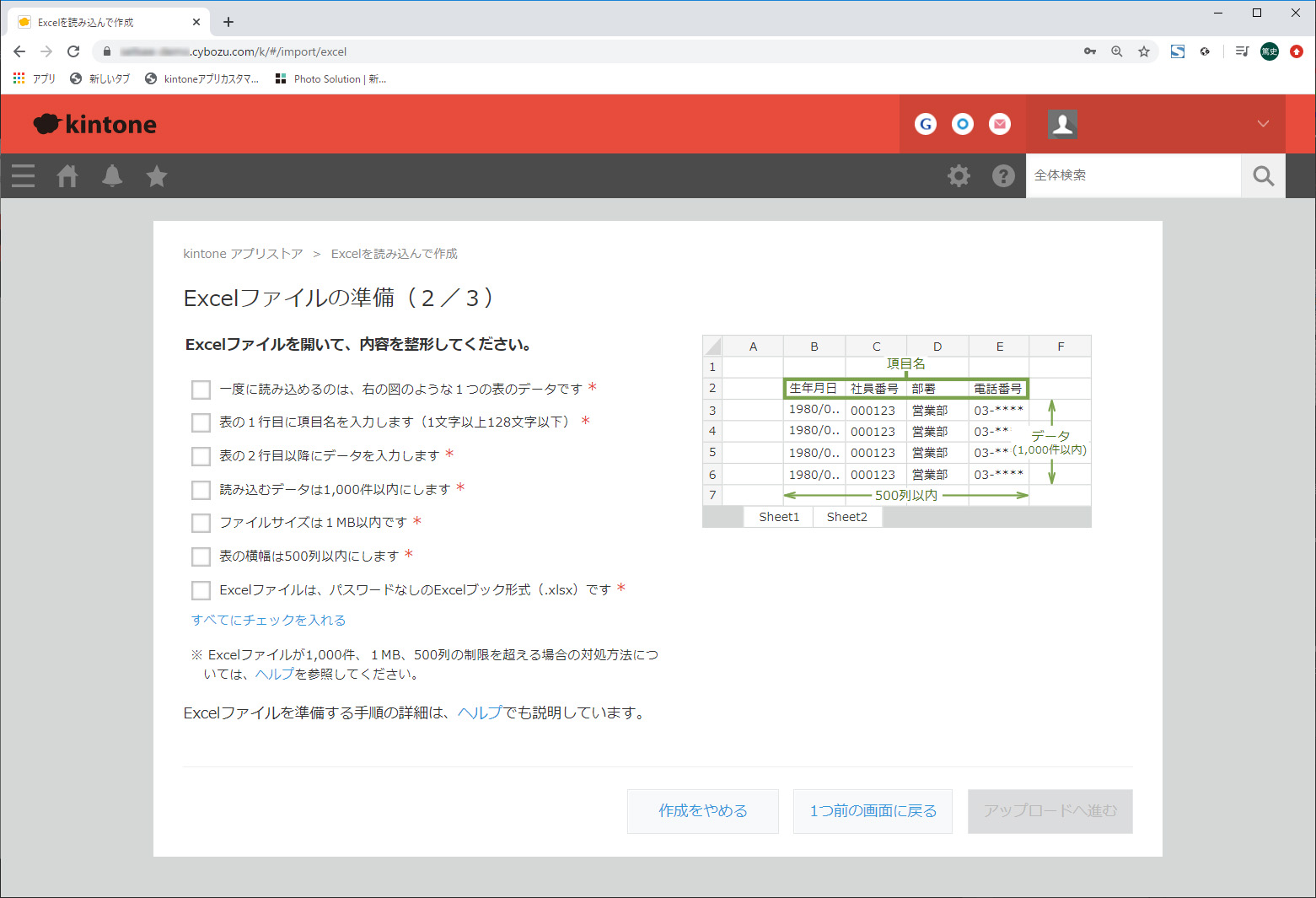Check 読み込むデータは1,000件以内 checkbox
Viewport: 1316px width, 898px height.
click(x=201, y=490)
